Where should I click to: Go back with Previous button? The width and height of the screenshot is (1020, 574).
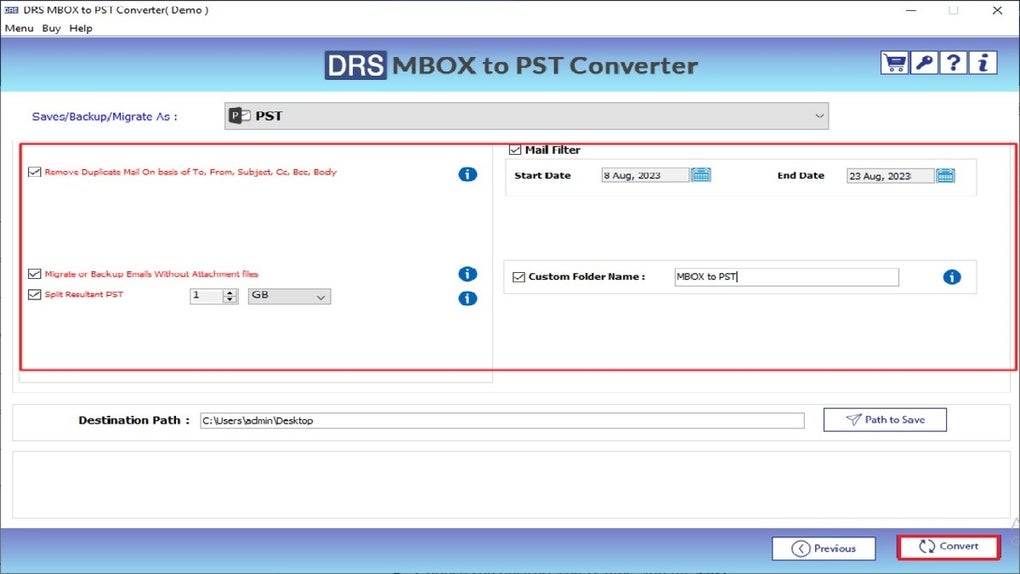point(824,549)
